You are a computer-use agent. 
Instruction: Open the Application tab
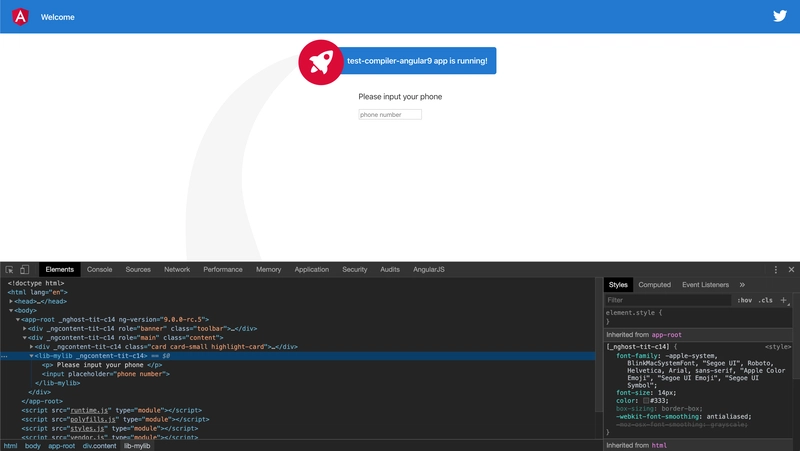click(312, 269)
